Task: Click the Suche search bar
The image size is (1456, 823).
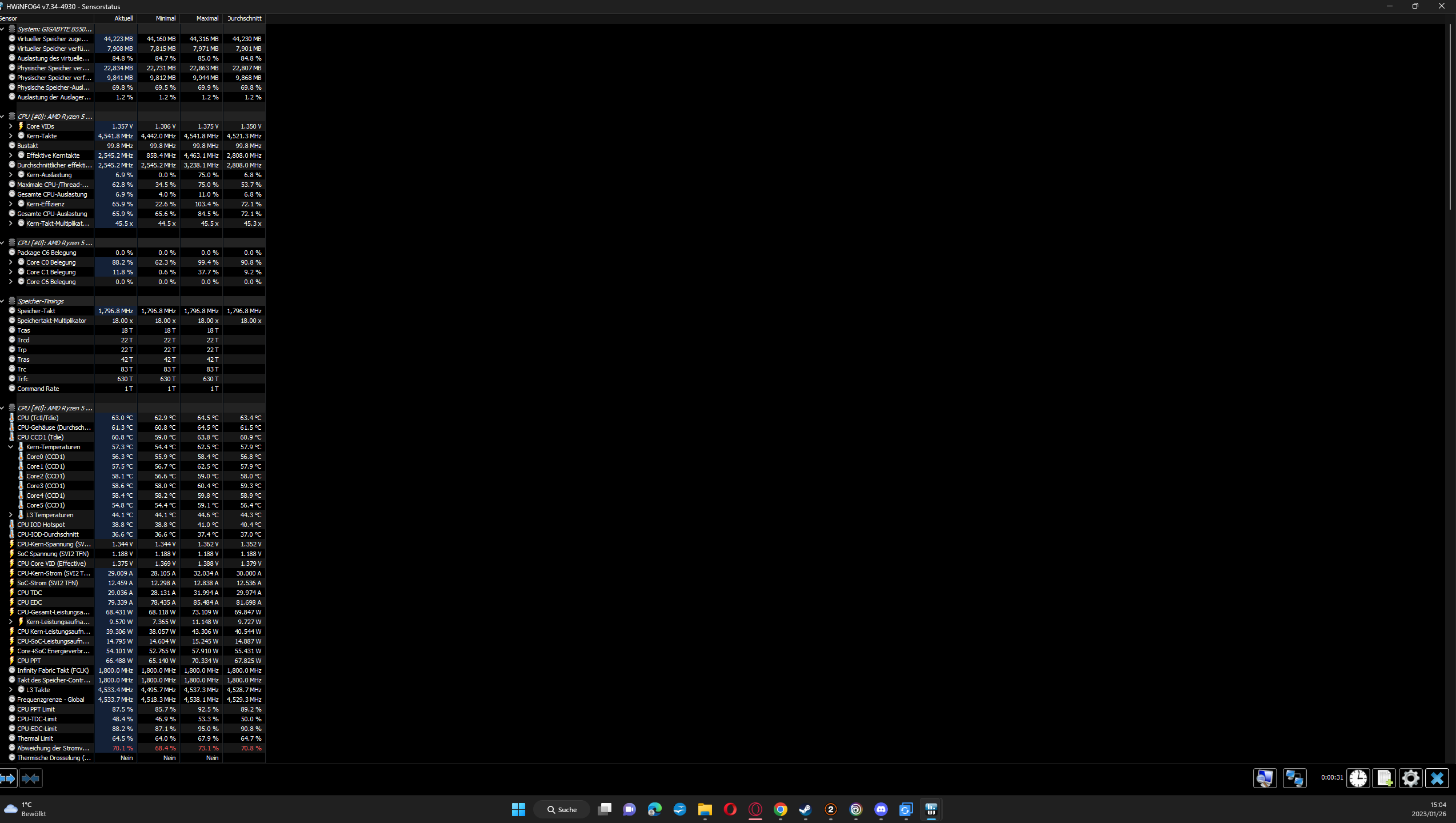Action: tap(561, 810)
